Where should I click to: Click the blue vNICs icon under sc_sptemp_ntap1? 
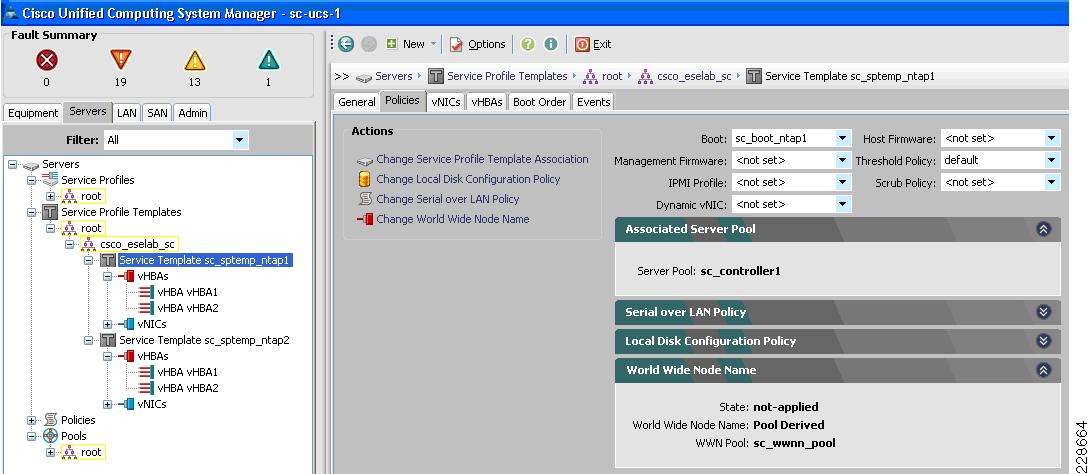point(126,324)
